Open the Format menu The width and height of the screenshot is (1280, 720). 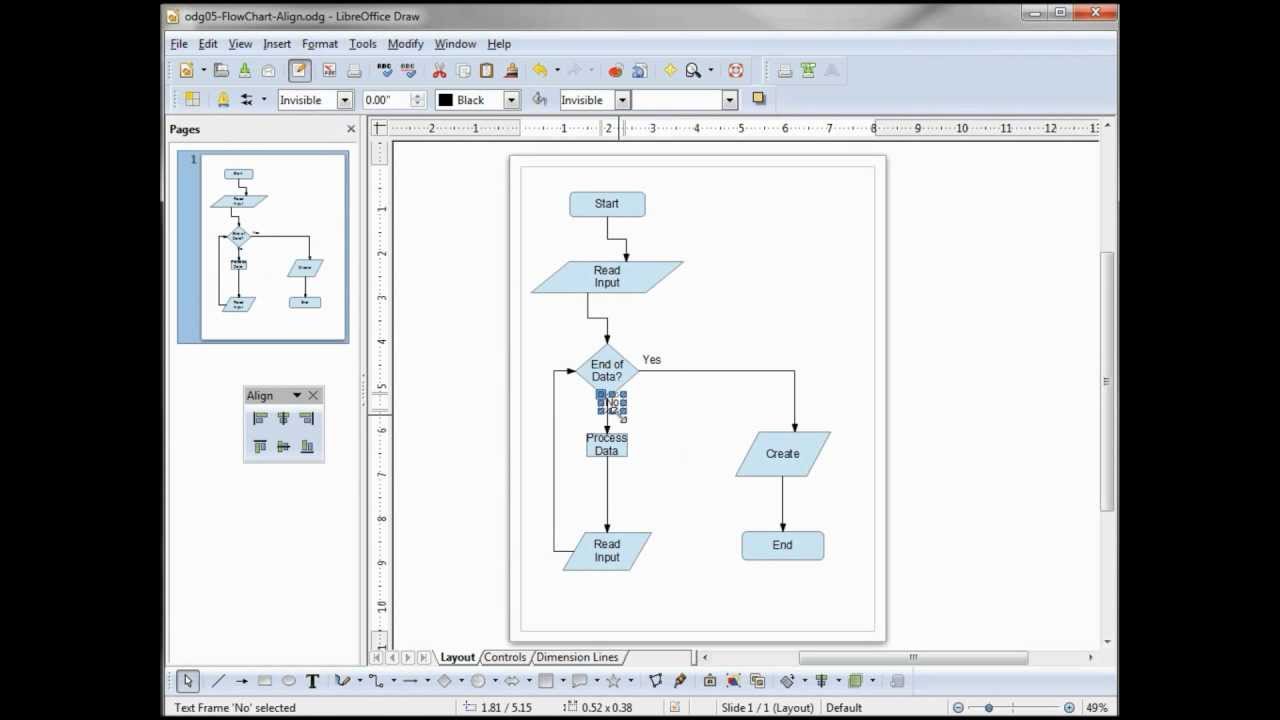[x=320, y=44]
